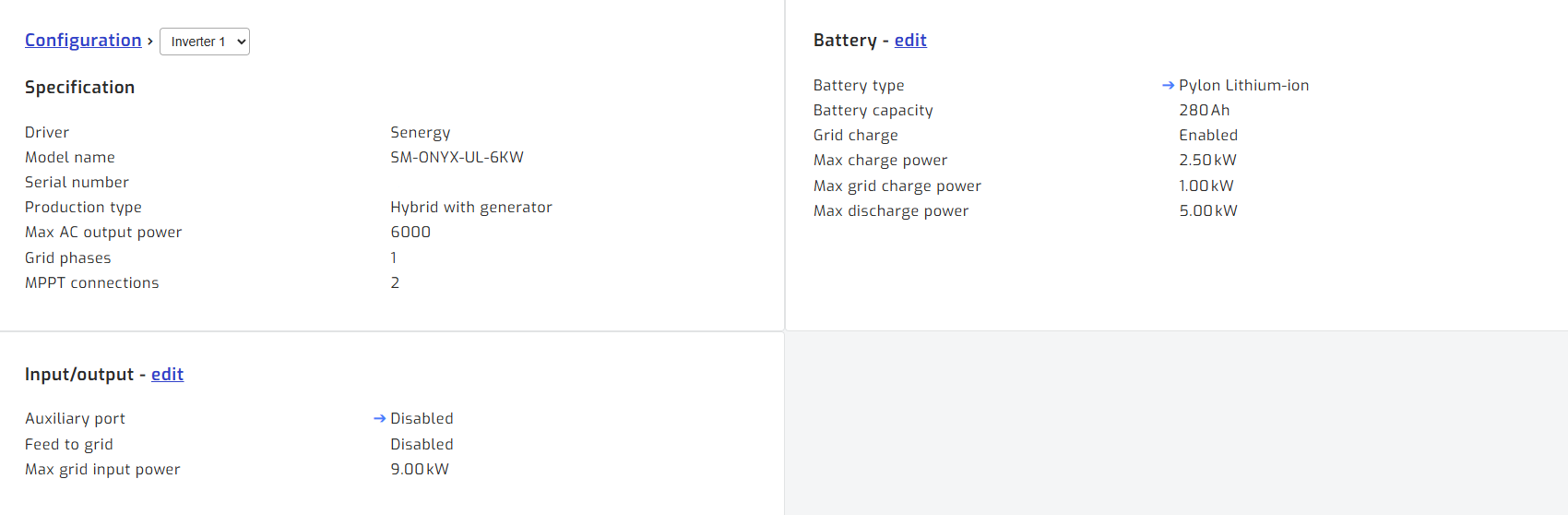Click the Feed to grid Disabled value

422,444
